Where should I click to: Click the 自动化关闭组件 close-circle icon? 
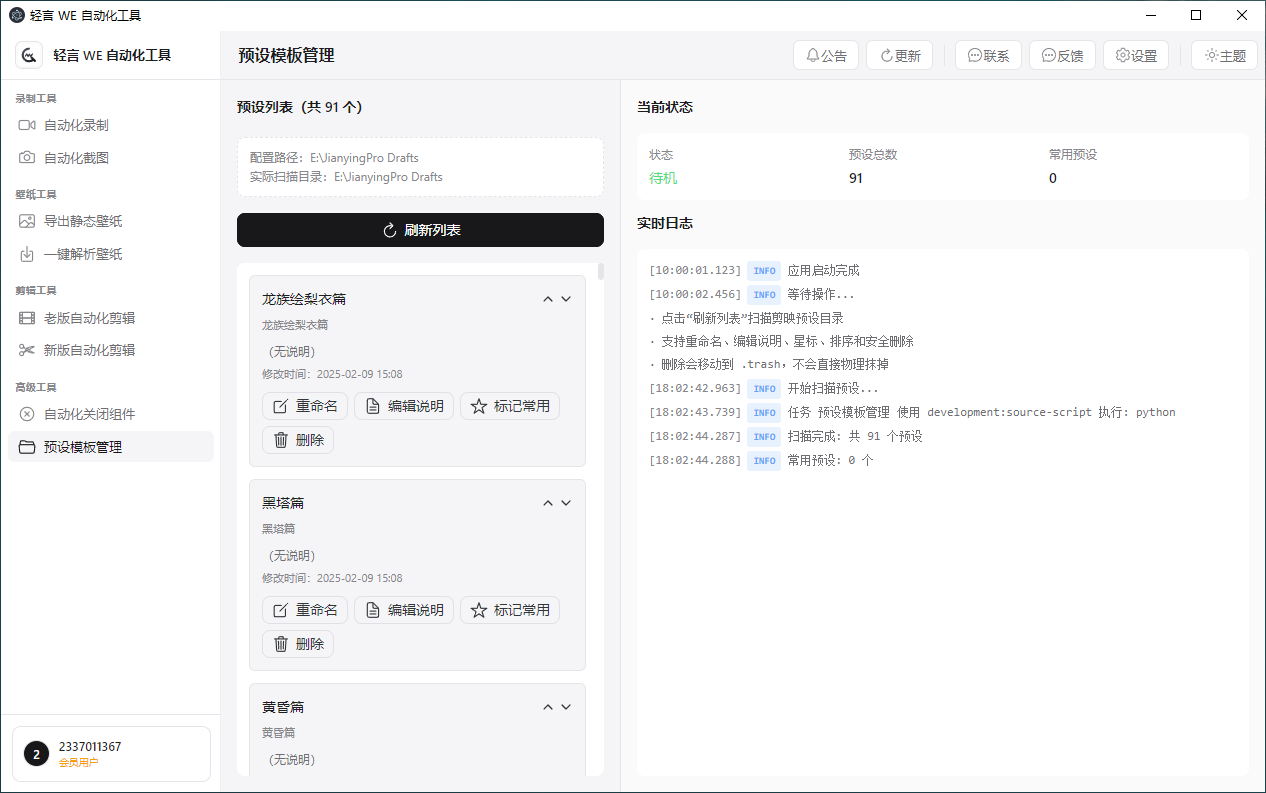(x=27, y=413)
